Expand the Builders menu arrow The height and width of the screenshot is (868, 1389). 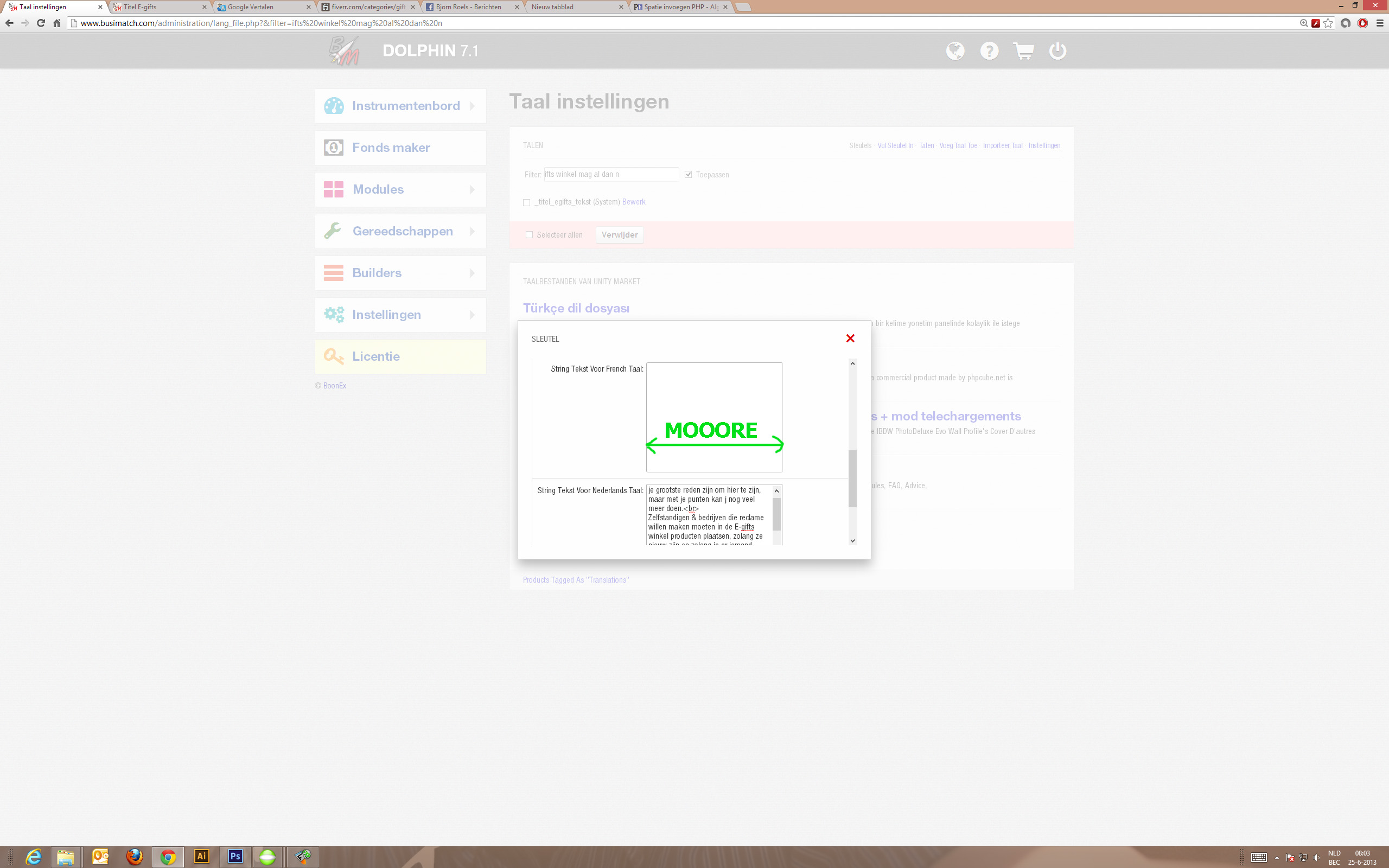pyautogui.click(x=472, y=273)
